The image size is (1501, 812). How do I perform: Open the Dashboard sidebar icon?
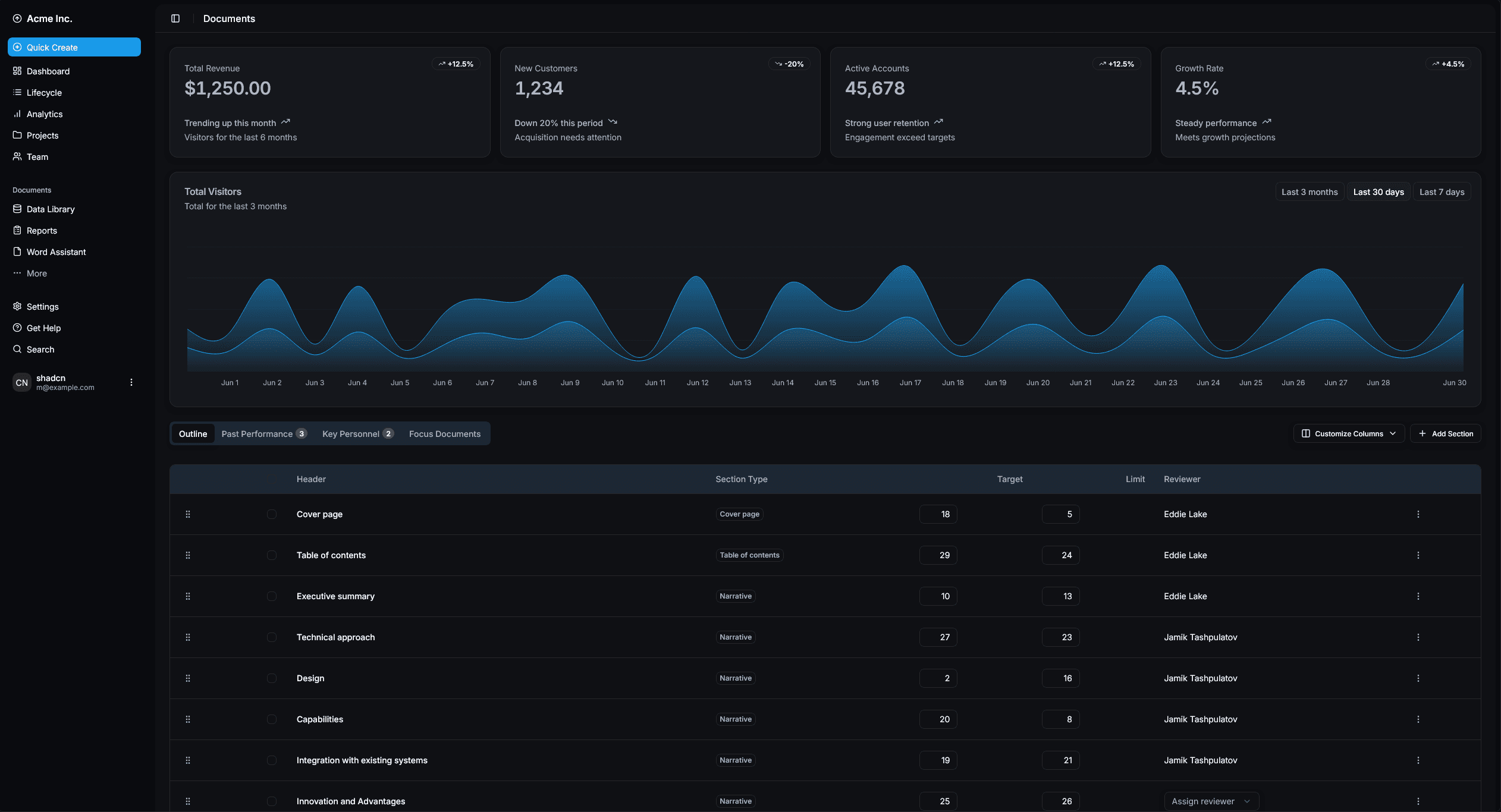click(x=17, y=71)
